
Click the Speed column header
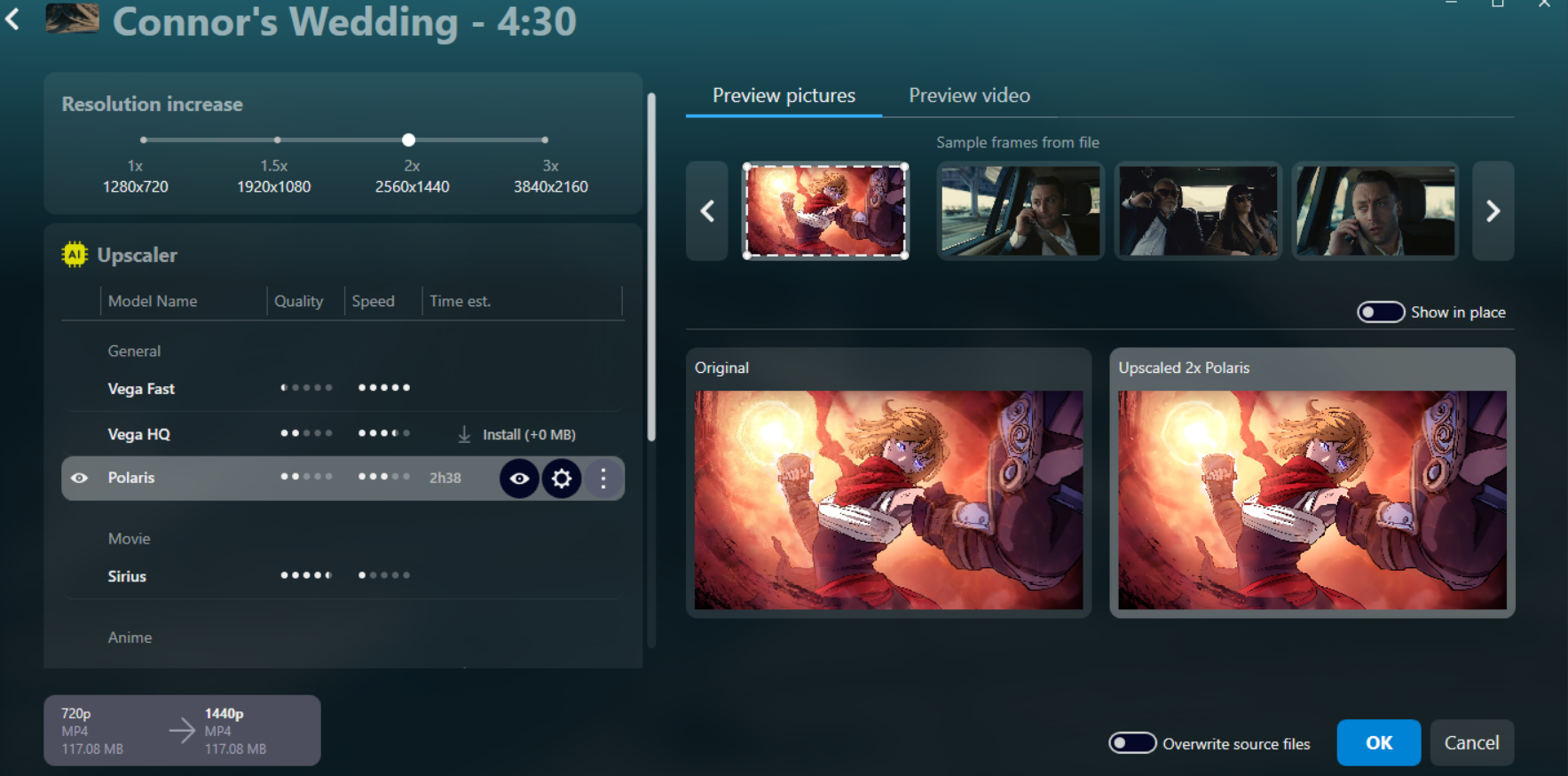[373, 301]
